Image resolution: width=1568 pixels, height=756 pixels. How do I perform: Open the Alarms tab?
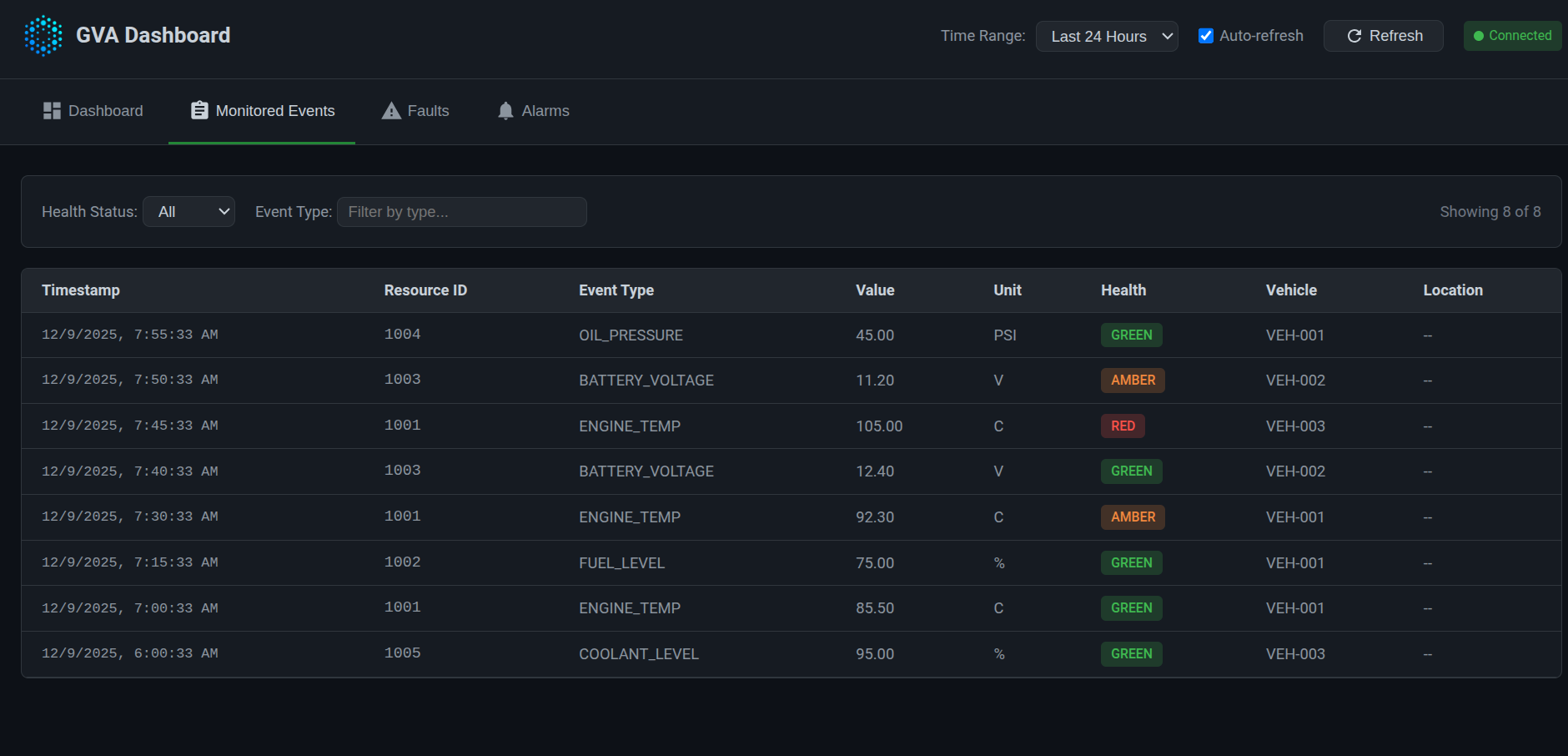(533, 111)
